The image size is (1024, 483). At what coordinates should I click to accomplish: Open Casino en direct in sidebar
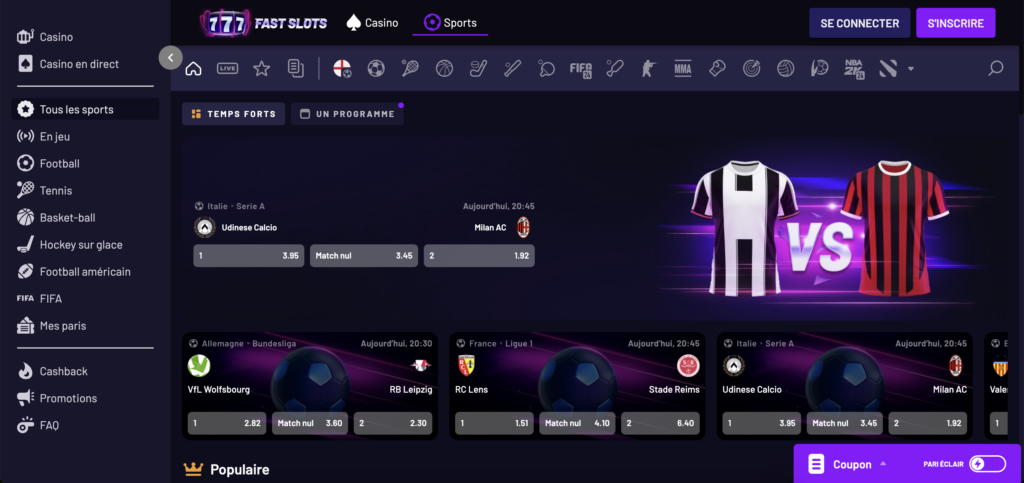(x=85, y=64)
